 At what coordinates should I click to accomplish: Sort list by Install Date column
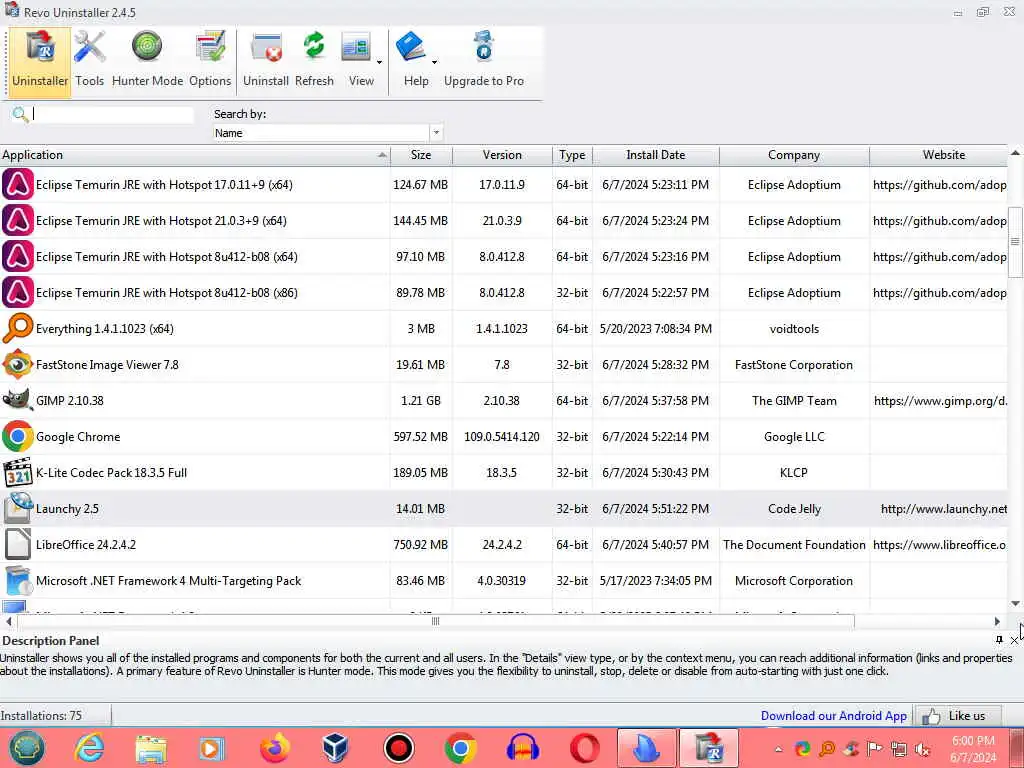(656, 155)
